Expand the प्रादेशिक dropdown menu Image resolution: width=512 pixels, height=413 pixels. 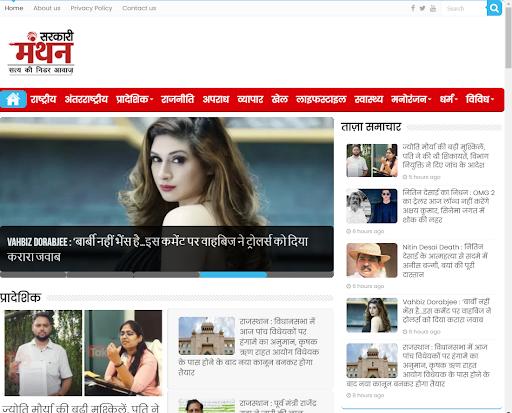click(134, 99)
